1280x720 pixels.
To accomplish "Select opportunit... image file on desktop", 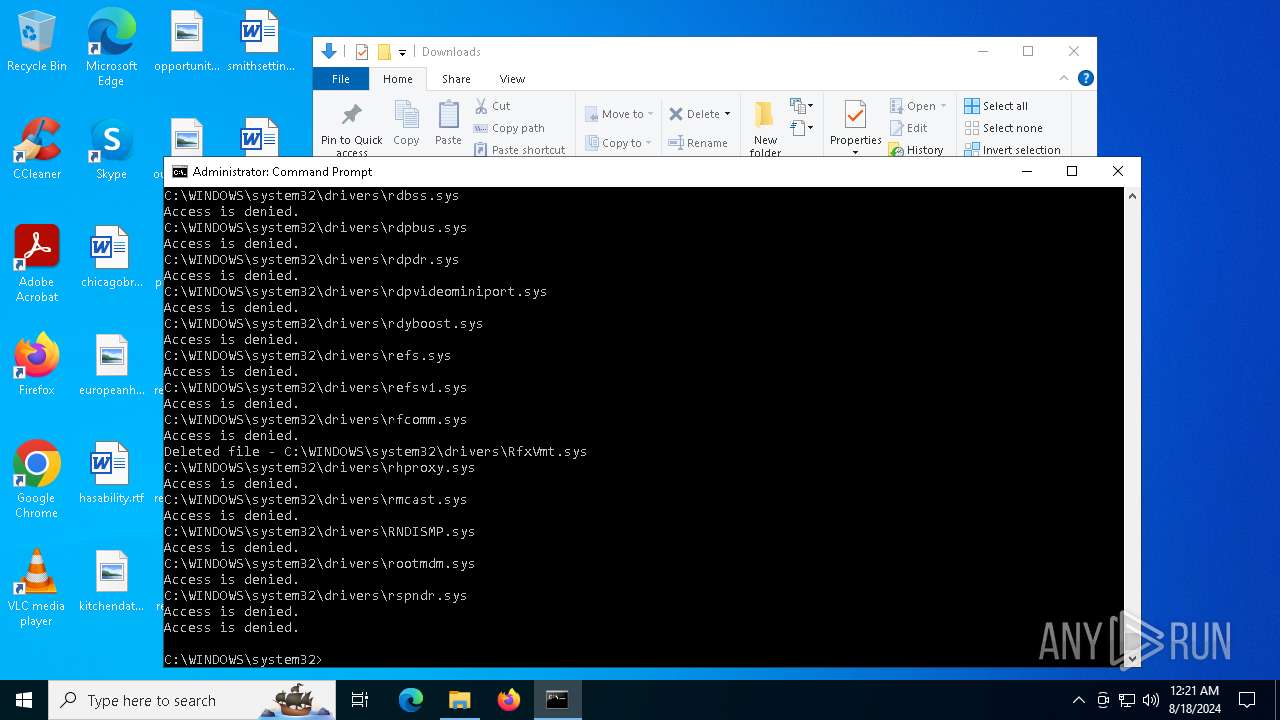I will tap(186, 41).
